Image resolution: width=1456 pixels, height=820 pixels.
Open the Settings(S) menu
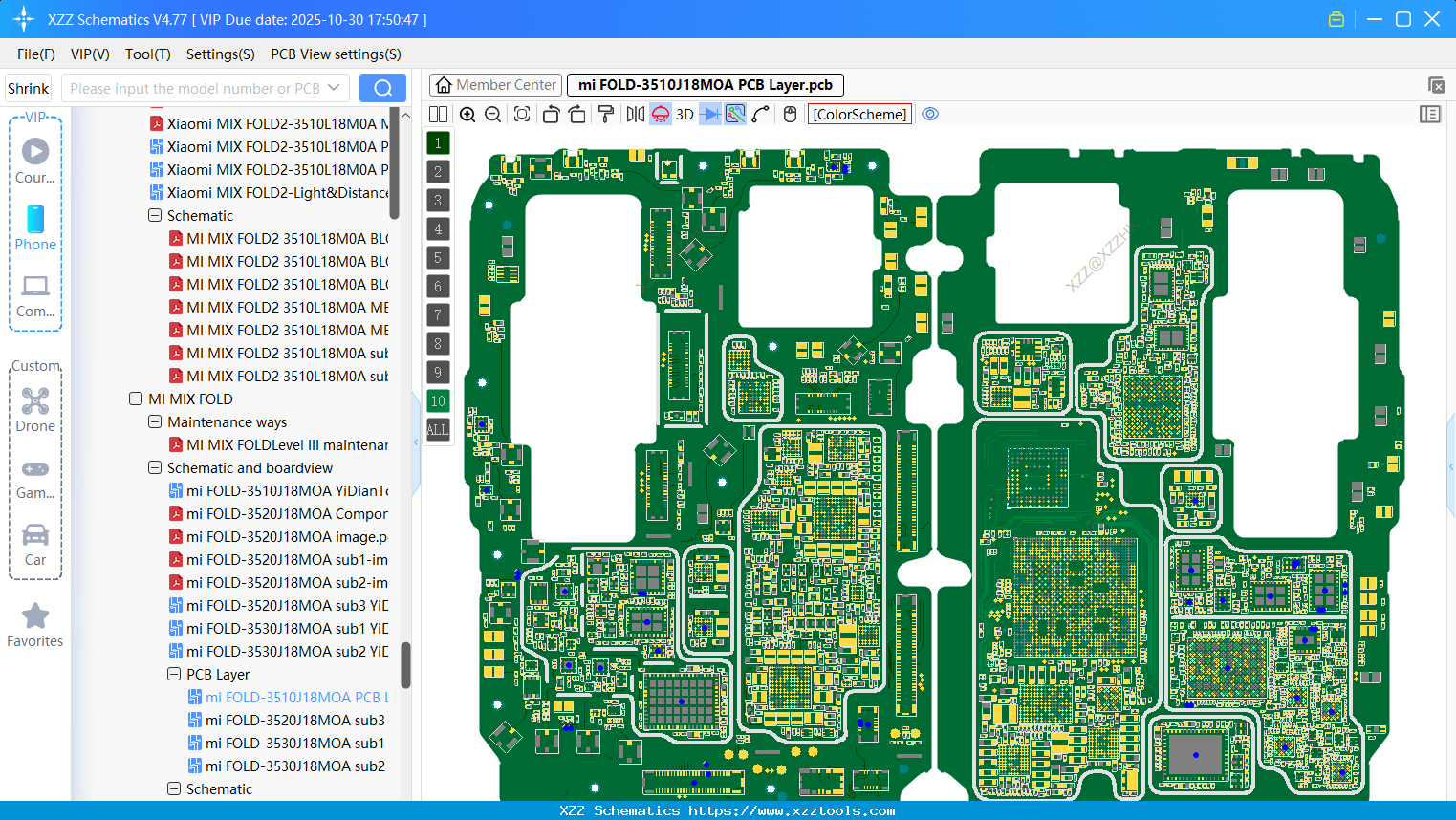[220, 54]
